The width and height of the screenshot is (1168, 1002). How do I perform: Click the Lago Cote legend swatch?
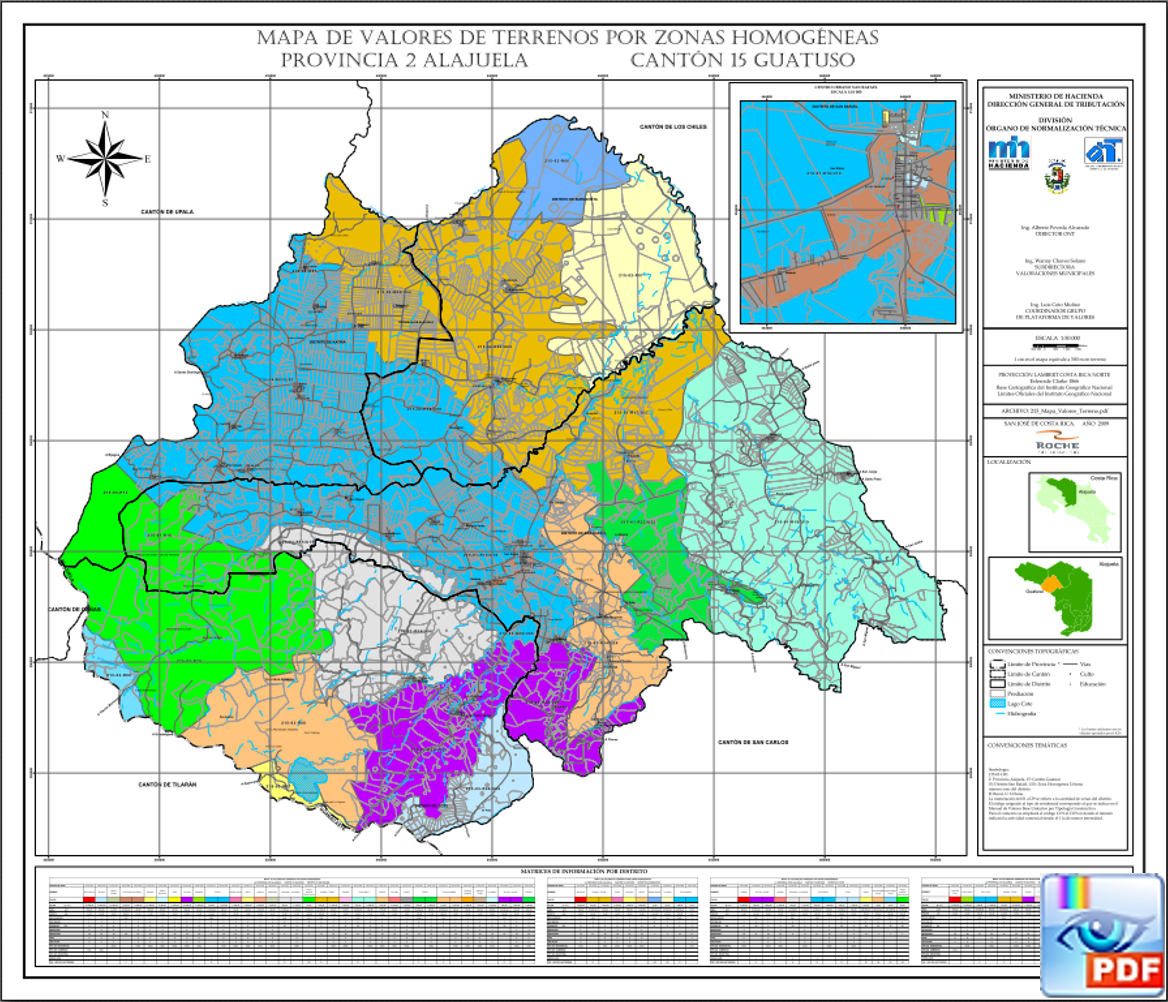[x=997, y=703]
